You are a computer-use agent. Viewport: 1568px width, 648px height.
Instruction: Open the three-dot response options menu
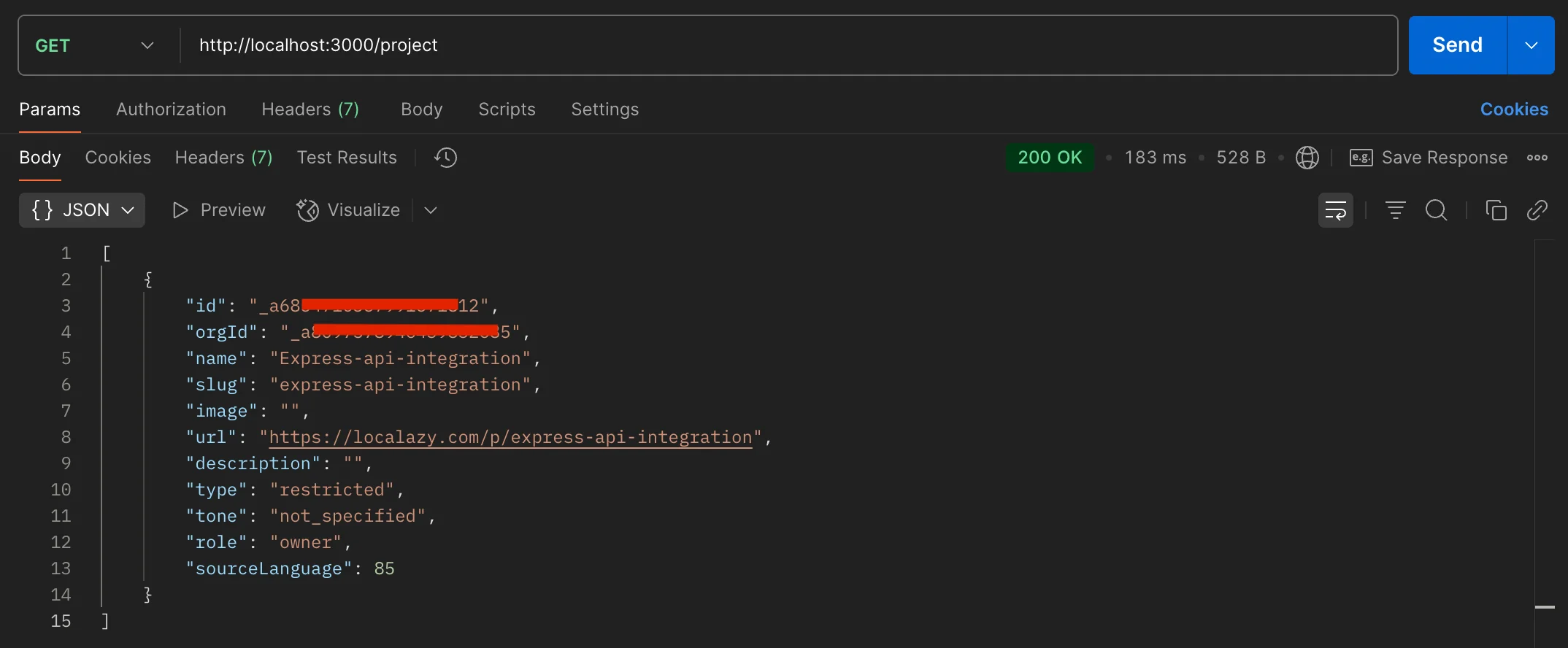tap(1537, 158)
